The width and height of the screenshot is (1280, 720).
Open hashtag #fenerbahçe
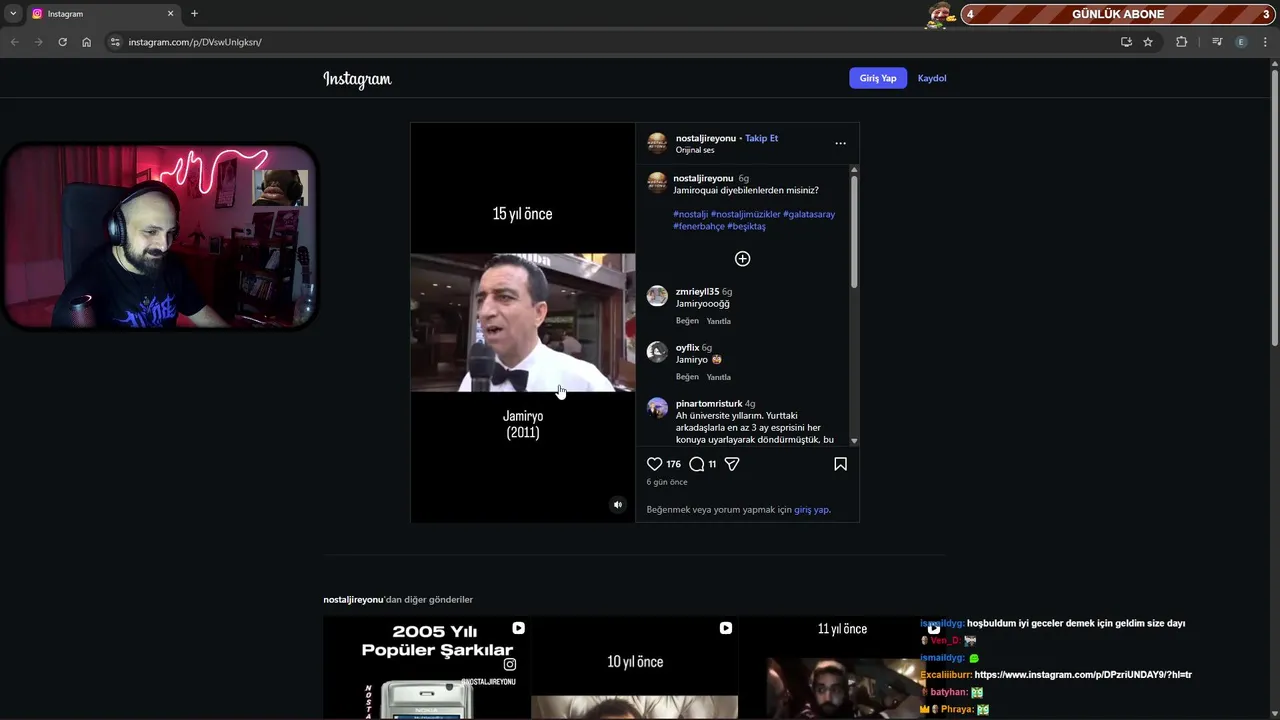[699, 226]
